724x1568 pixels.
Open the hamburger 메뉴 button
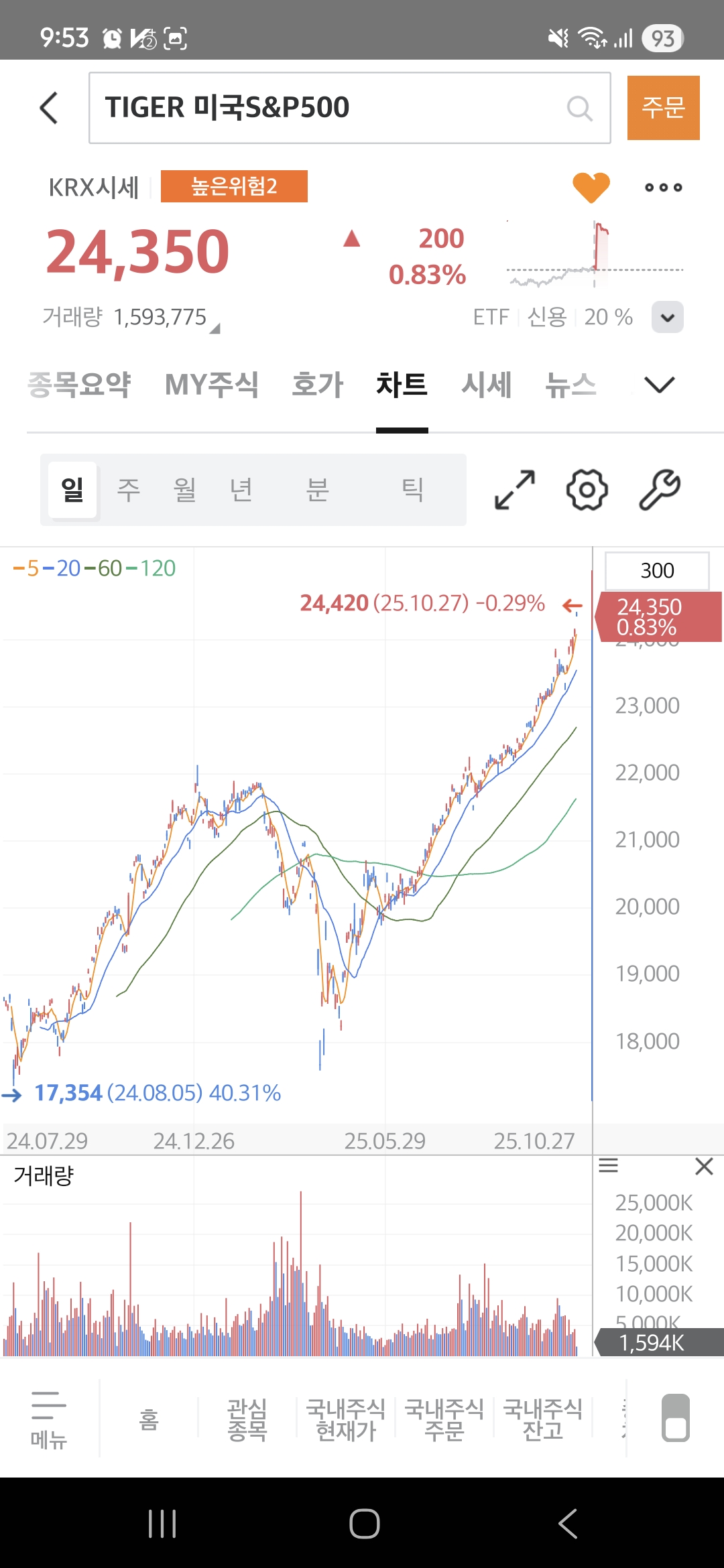[x=49, y=1418]
